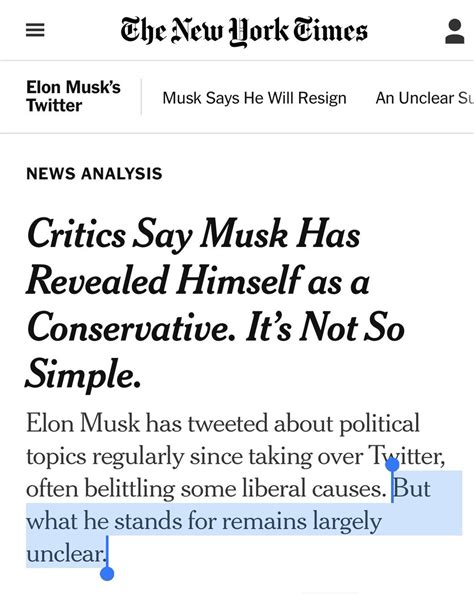Click the highlighted word 'But'
This screenshot has width=474, height=594.
412,489
